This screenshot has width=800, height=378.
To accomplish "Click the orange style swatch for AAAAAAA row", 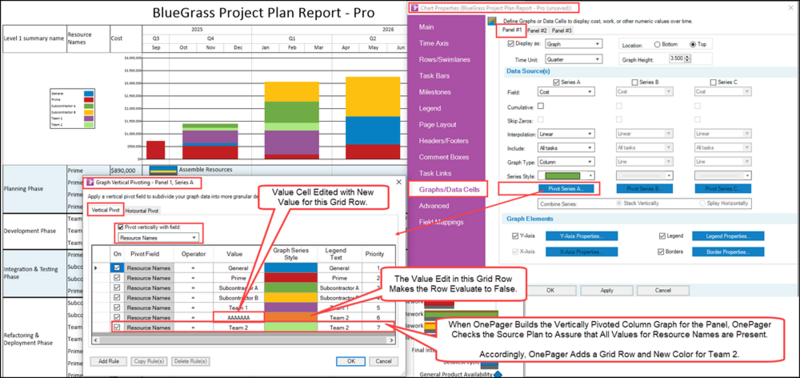I will pos(291,317).
